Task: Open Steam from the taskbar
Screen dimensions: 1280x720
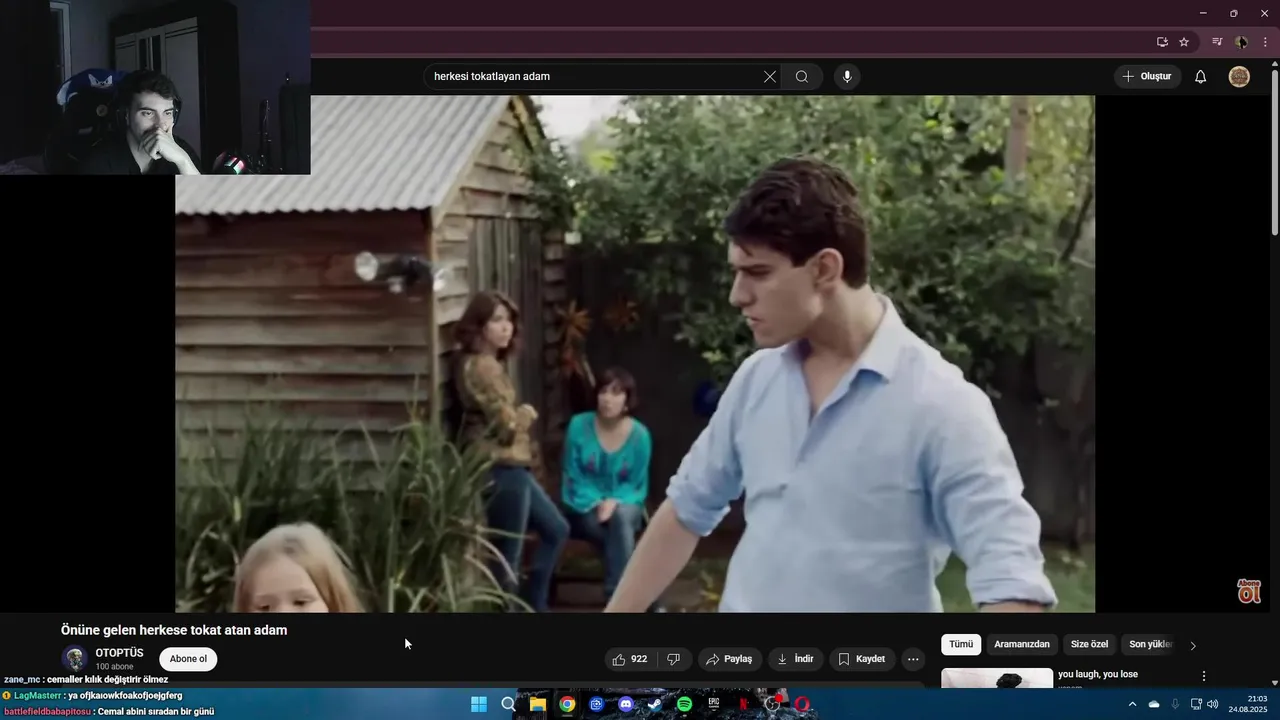Action: pos(655,704)
